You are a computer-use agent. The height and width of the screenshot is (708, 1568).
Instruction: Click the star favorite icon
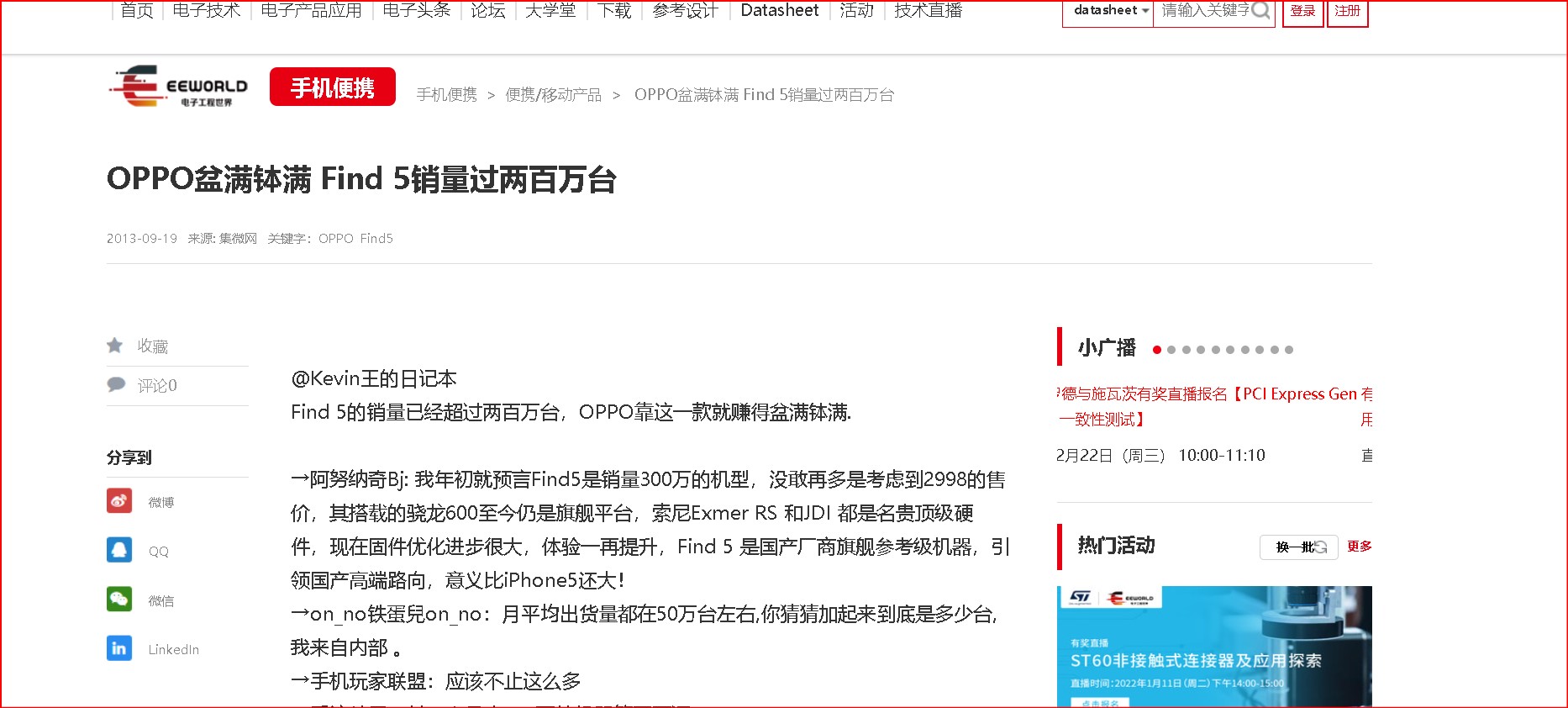(x=115, y=346)
